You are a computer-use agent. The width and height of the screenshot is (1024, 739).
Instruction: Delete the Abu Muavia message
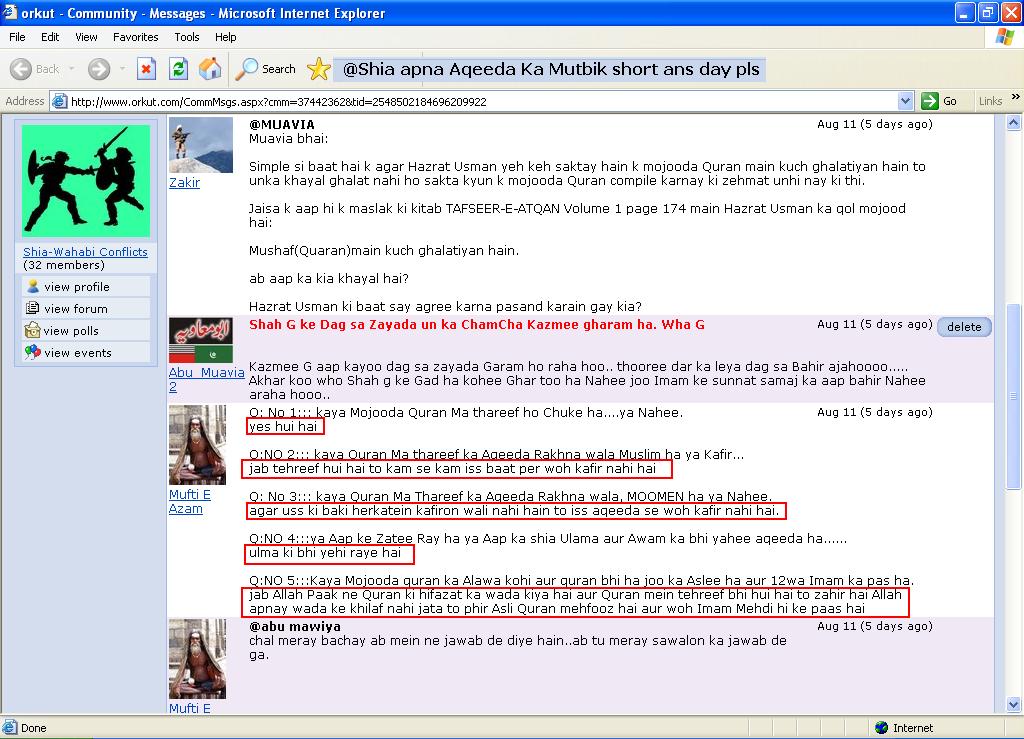pos(964,327)
